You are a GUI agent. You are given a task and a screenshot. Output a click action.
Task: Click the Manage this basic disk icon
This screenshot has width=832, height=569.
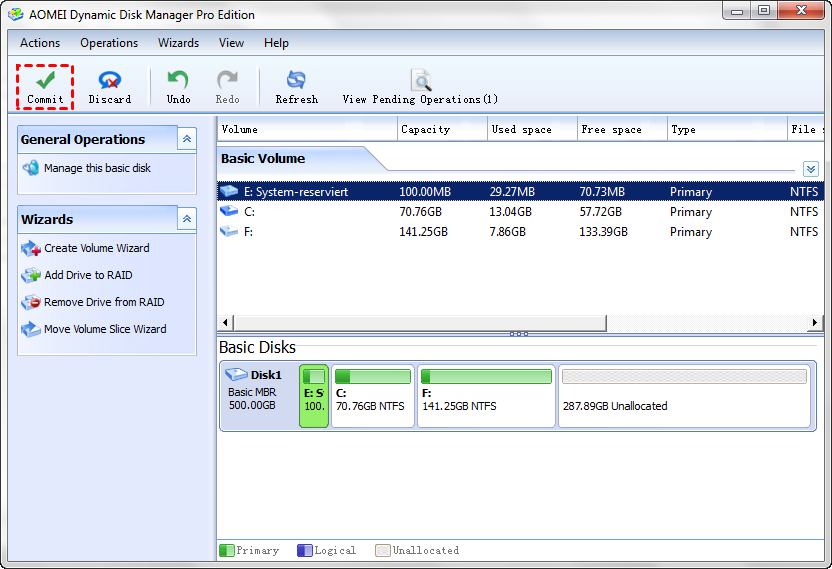(31, 168)
